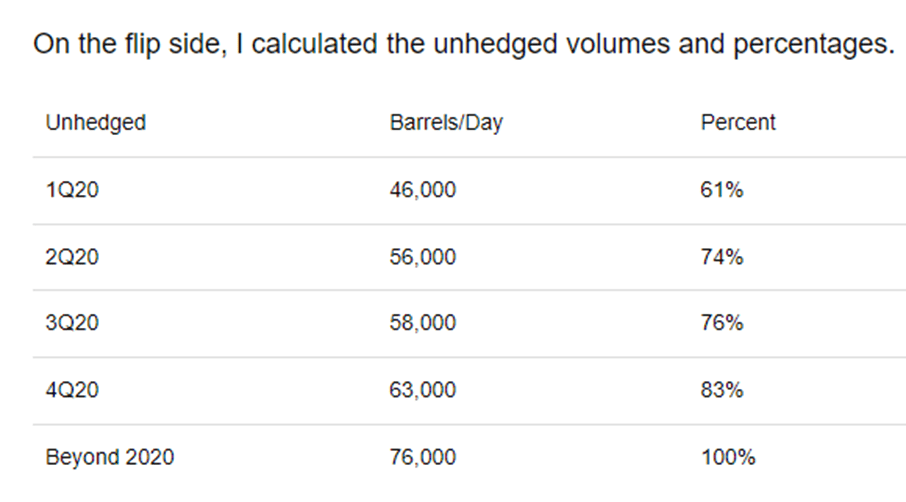906x502 pixels.
Task: Select the 2Q20 row label
Action: click(x=72, y=257)
